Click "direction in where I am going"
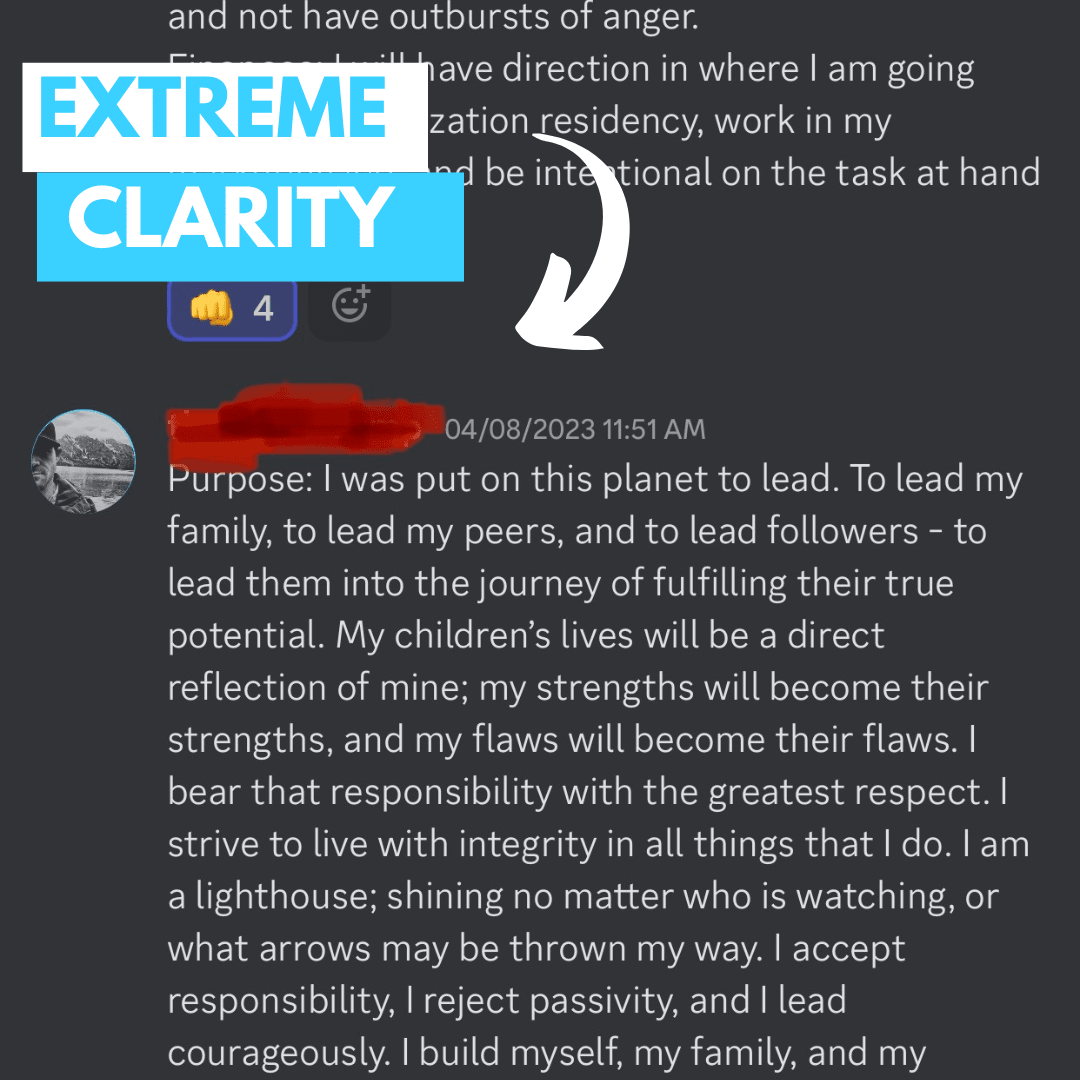 [x=738, y=69]
